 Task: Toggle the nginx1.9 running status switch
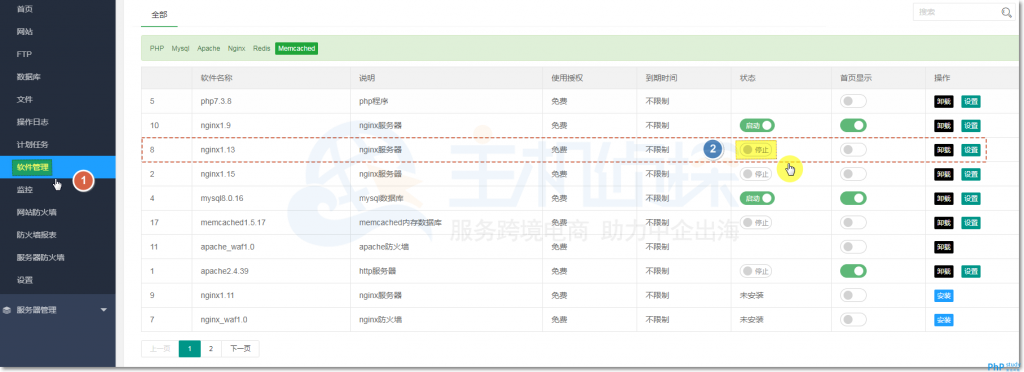[757, 125]
